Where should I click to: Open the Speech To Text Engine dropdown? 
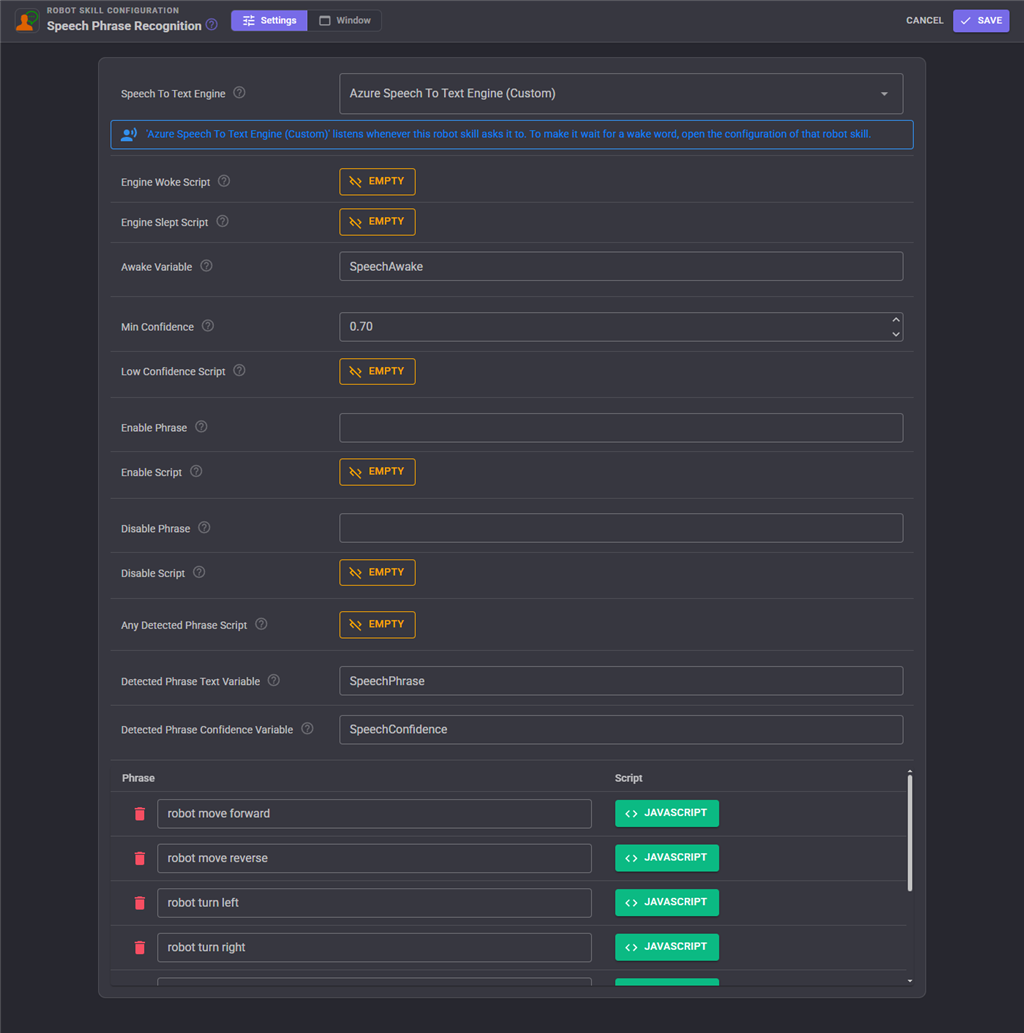point(621,94)
